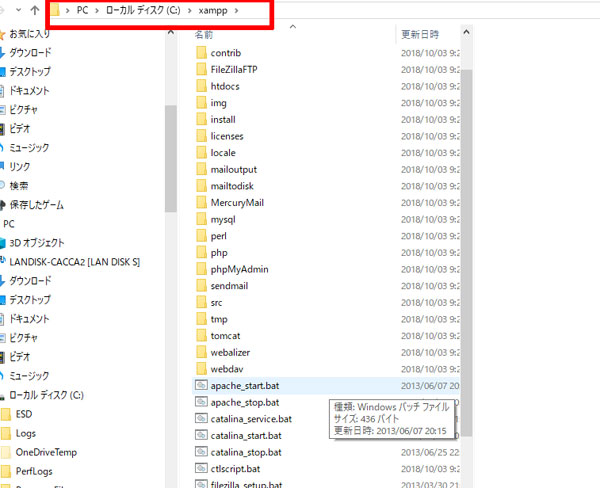Click the webalizer folder icon

tap(201, 353)
